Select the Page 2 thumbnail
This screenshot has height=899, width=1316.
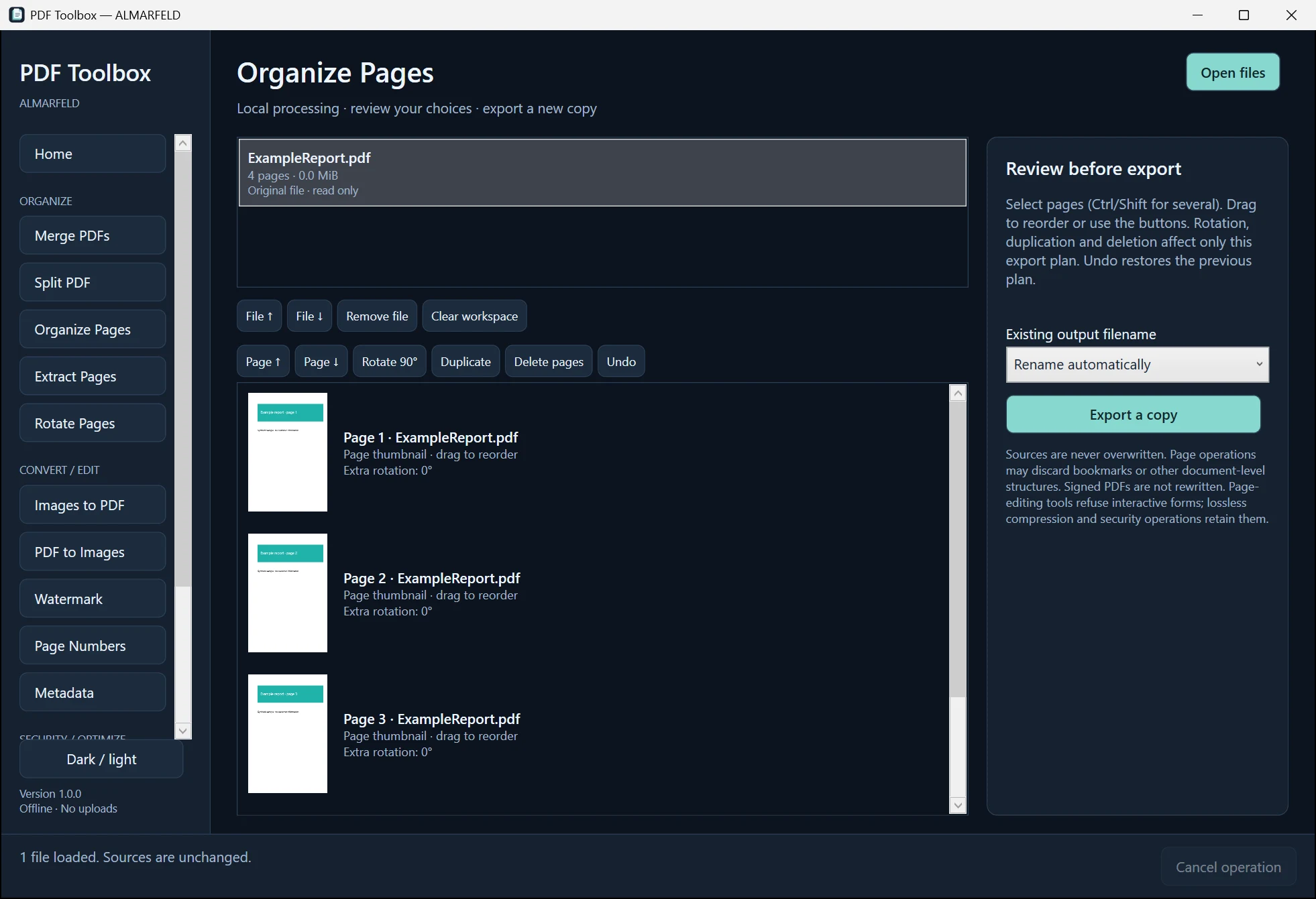pos(288,593)
